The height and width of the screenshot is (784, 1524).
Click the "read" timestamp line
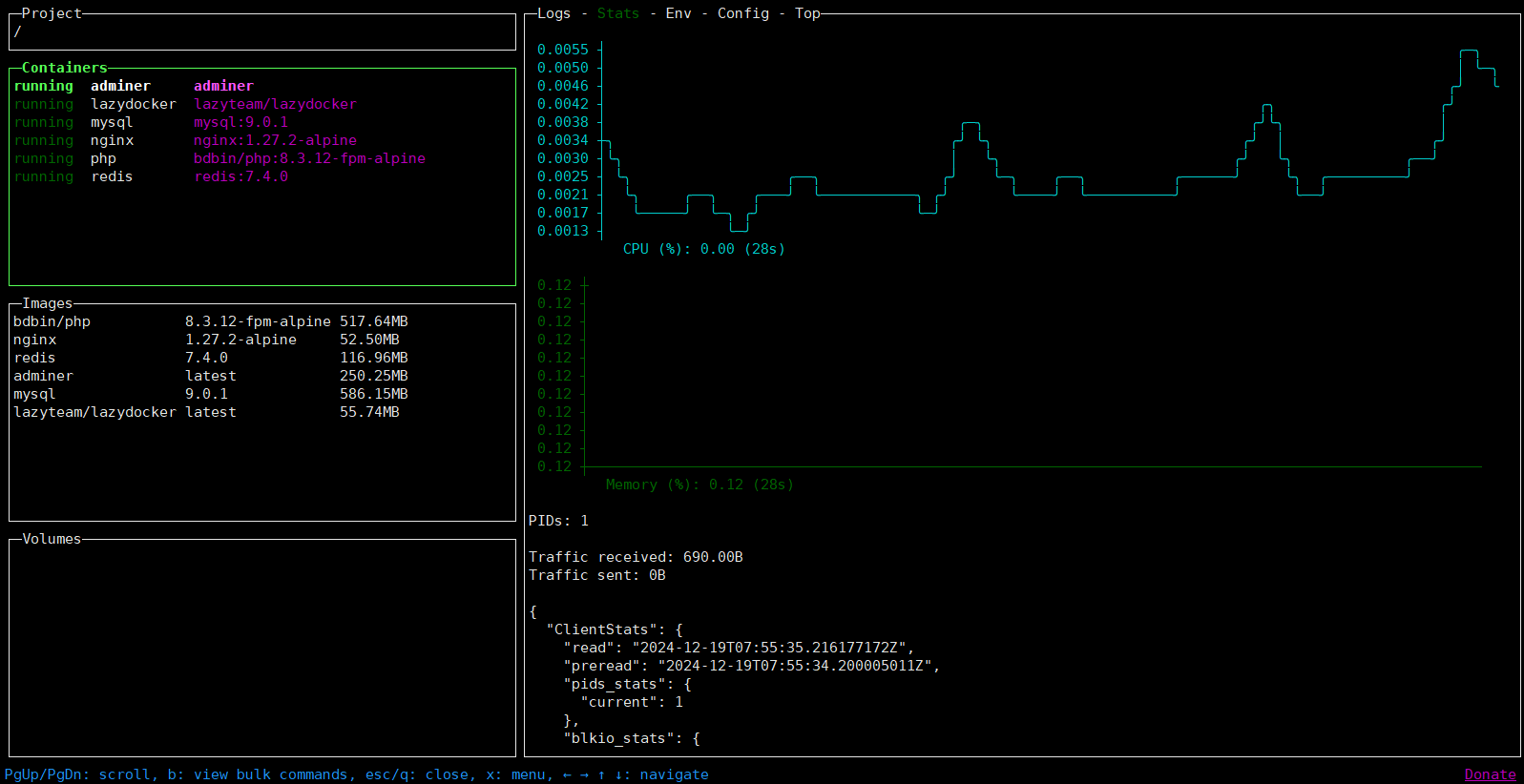(x=739, y=648)
